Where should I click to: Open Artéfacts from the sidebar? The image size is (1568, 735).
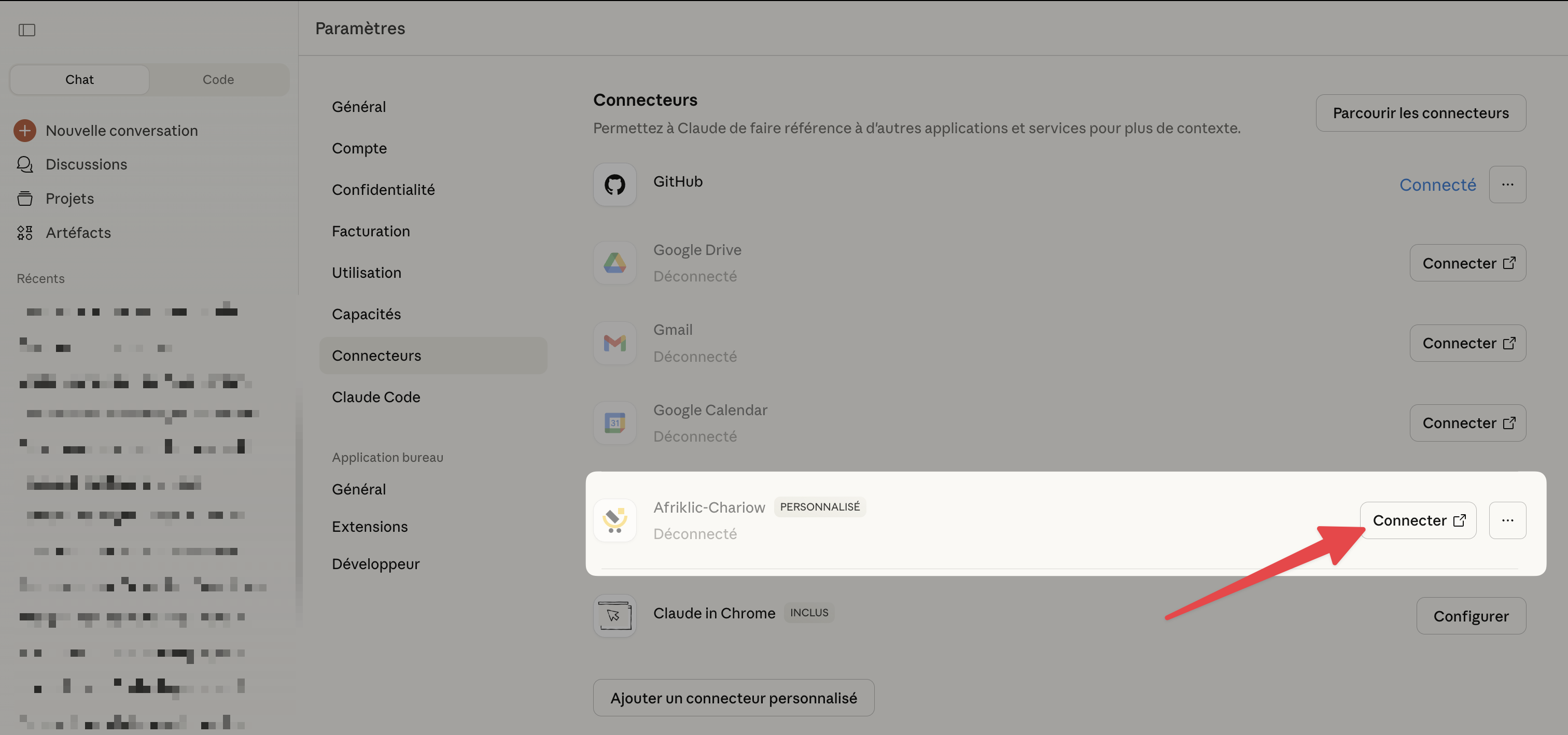78,232
